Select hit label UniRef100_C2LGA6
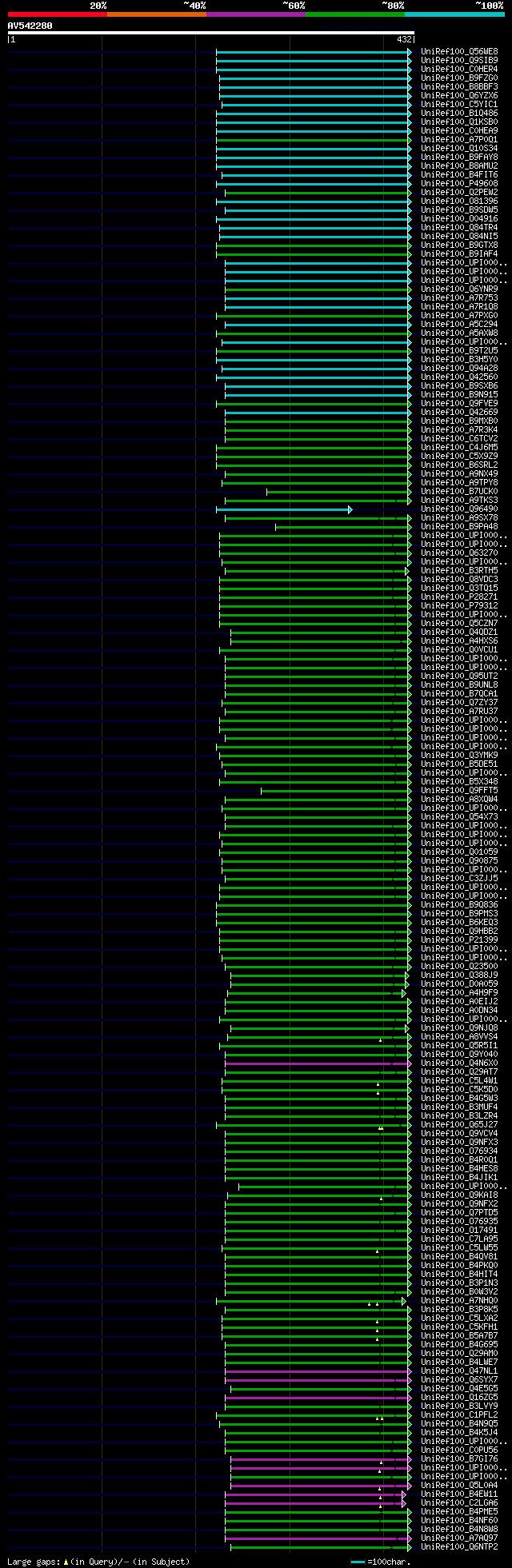The height and width of the screenshot is (1568, 512). 459,1503
